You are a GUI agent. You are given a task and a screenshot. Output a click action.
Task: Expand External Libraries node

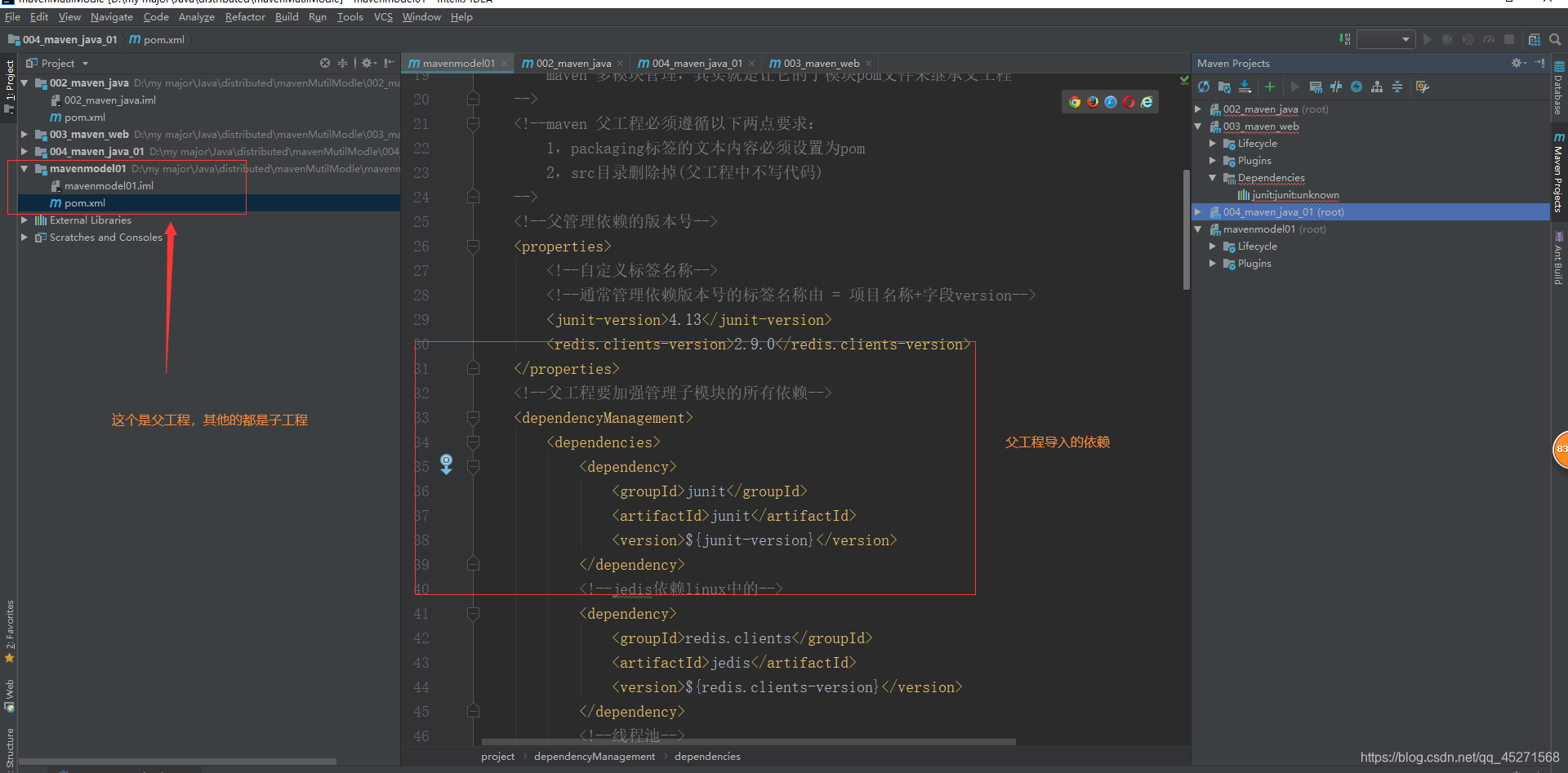(24, 220)
